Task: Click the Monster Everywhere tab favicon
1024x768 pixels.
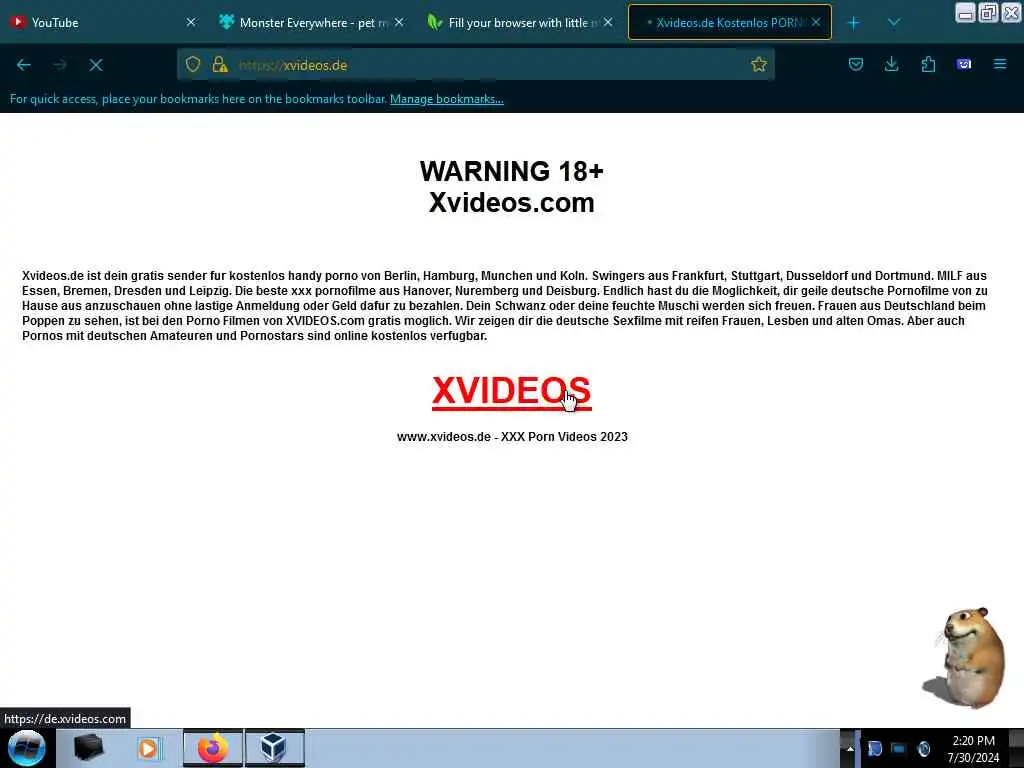Action: point(226,22)
